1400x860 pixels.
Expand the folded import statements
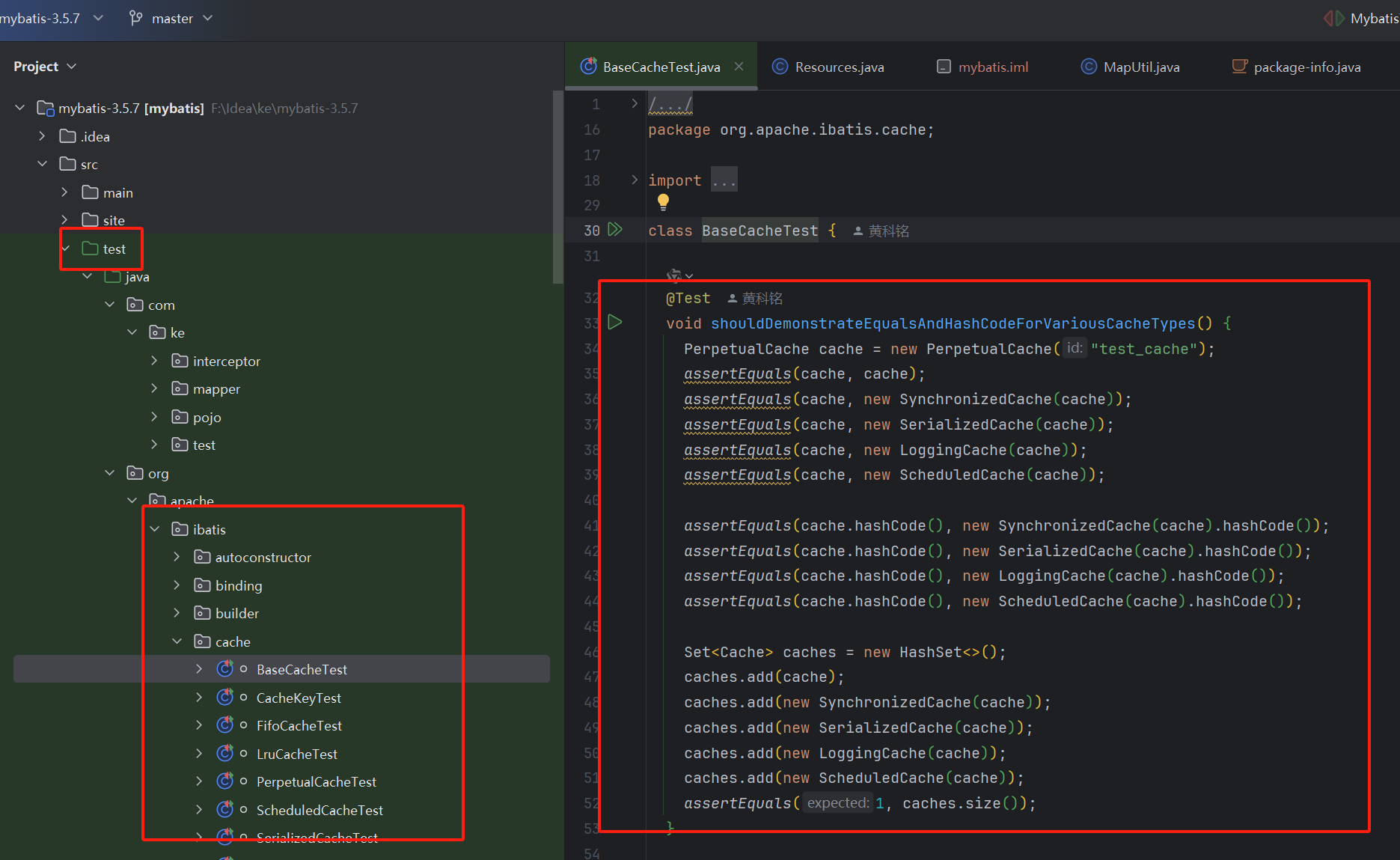click(x=635, y=180)
